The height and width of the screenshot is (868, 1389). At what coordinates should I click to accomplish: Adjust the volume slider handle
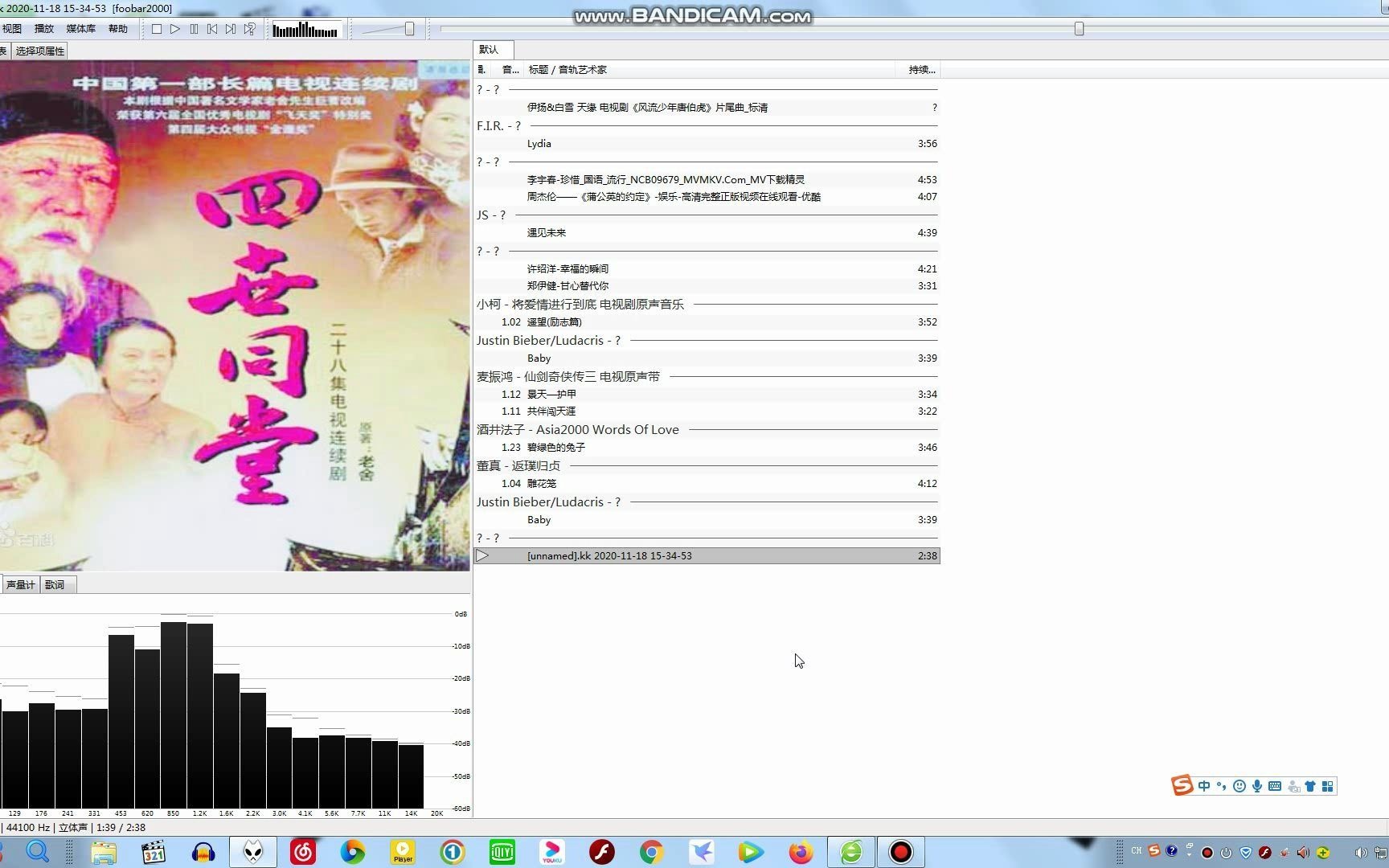(x=409, y=29)
